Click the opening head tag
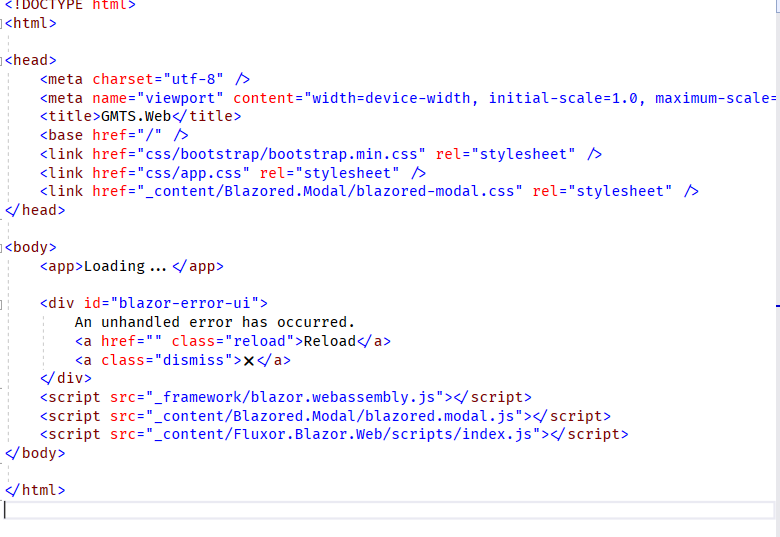The image size is (780, 537). pyautogui.click(x=31, y=60)
